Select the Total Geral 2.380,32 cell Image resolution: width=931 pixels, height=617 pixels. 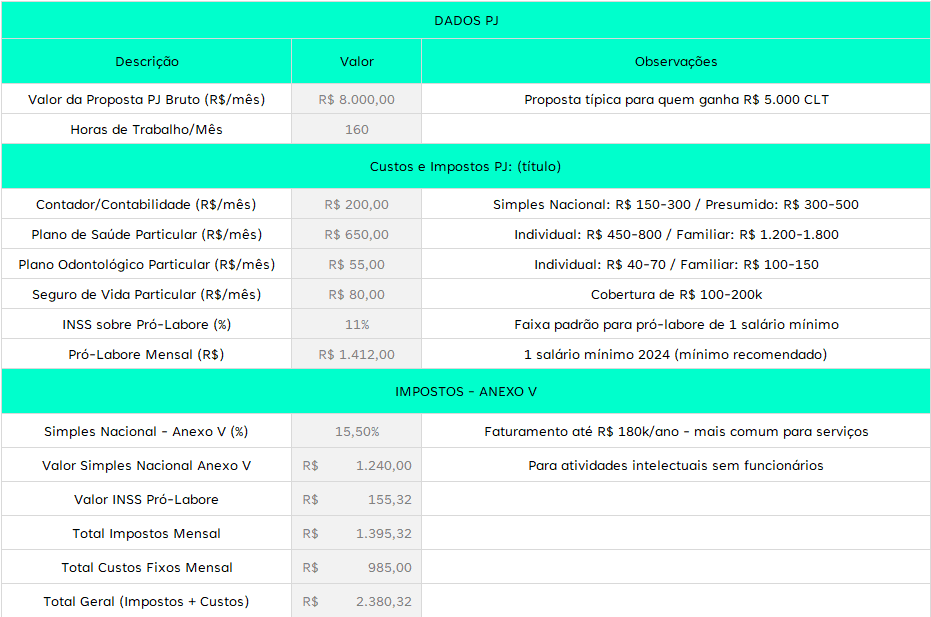tap(356, 601)
